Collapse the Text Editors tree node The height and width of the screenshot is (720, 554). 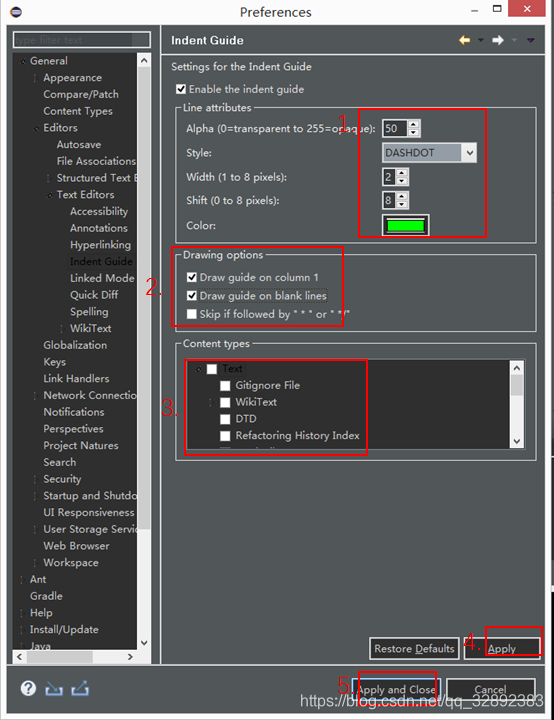click(x=49, y=195)
